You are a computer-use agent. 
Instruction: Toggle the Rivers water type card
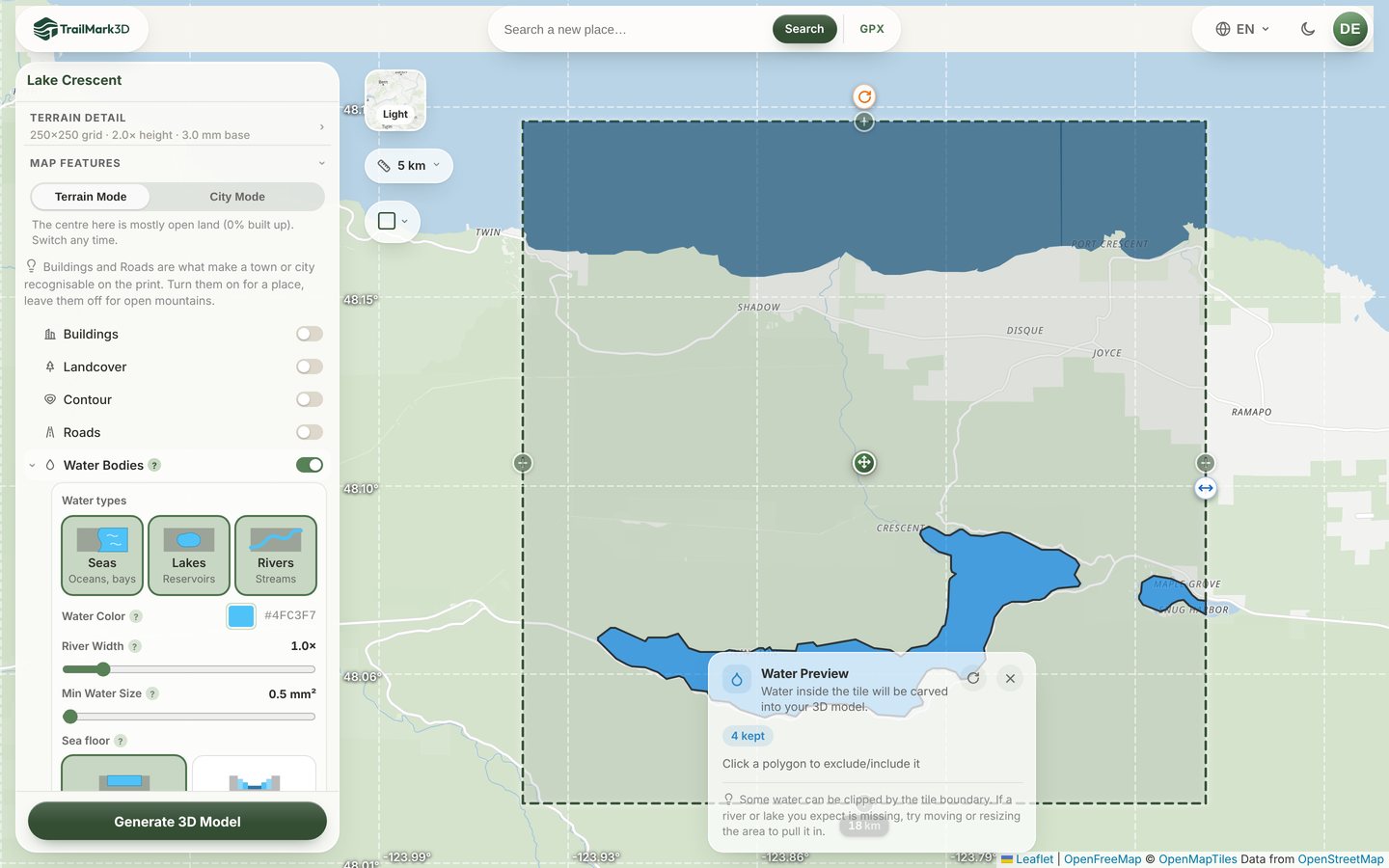pyautogui.click(x=276, y=556)
